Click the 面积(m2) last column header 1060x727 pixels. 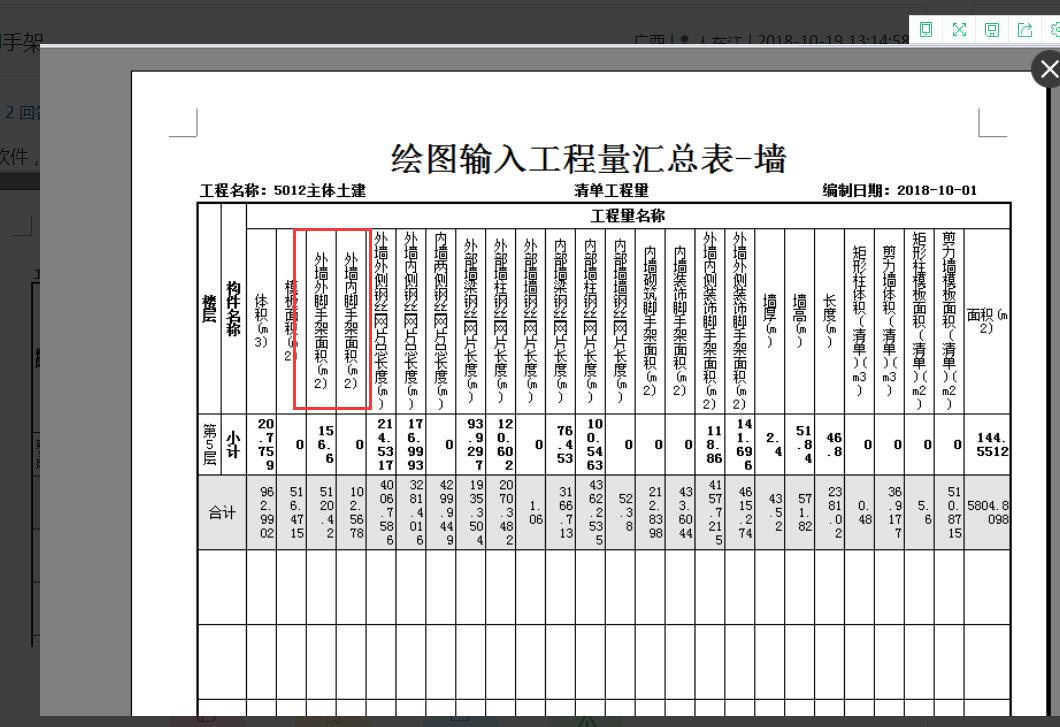(987, 321)
